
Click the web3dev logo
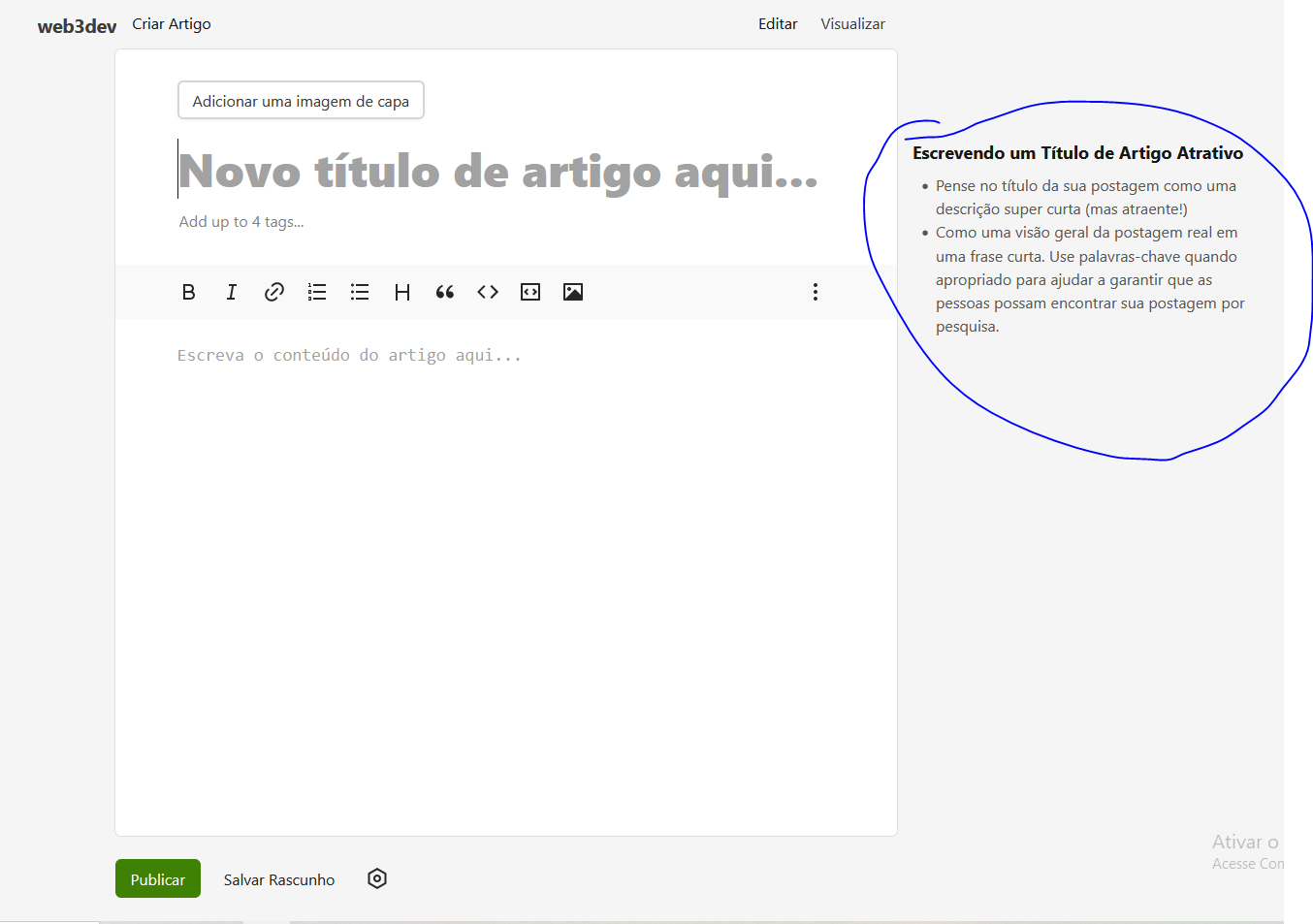pyautogui.click(x=76, y=26)
